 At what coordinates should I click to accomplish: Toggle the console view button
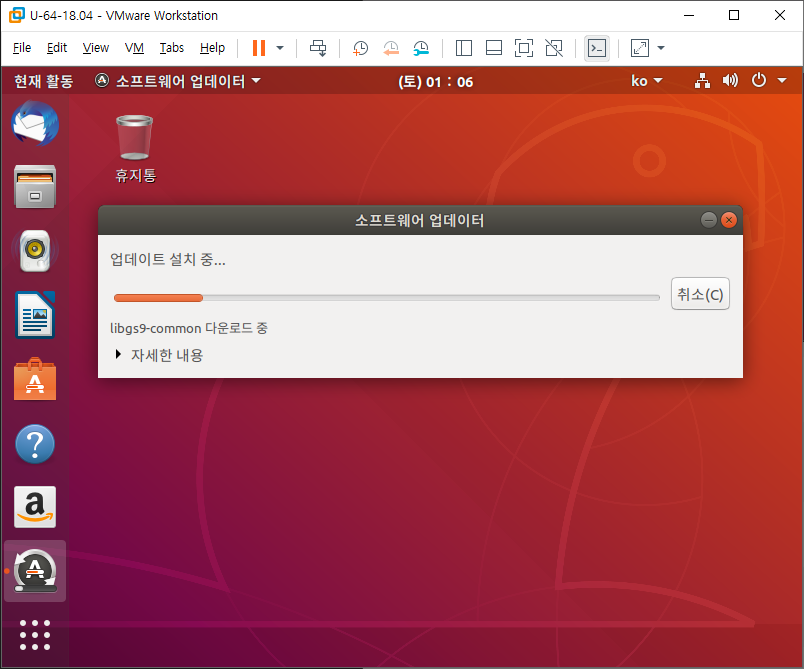click(597, 48)
